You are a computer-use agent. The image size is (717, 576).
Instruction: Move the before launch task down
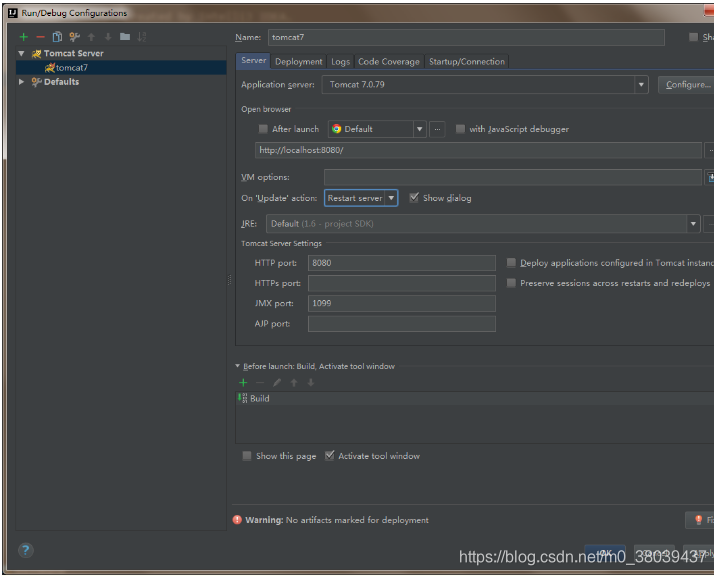(x=311, y=383)
